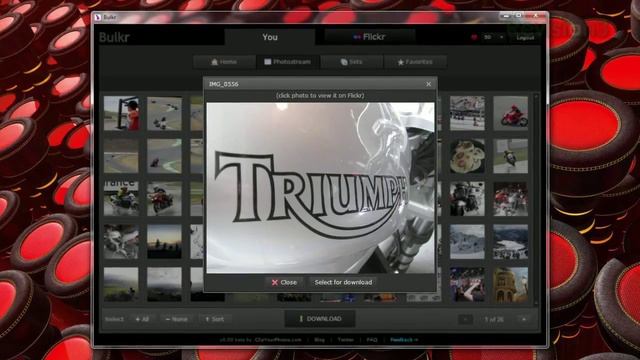The height and width of the screenshot is (360, 640).
Task: Open the Photostream section
Action: [288, 62]
